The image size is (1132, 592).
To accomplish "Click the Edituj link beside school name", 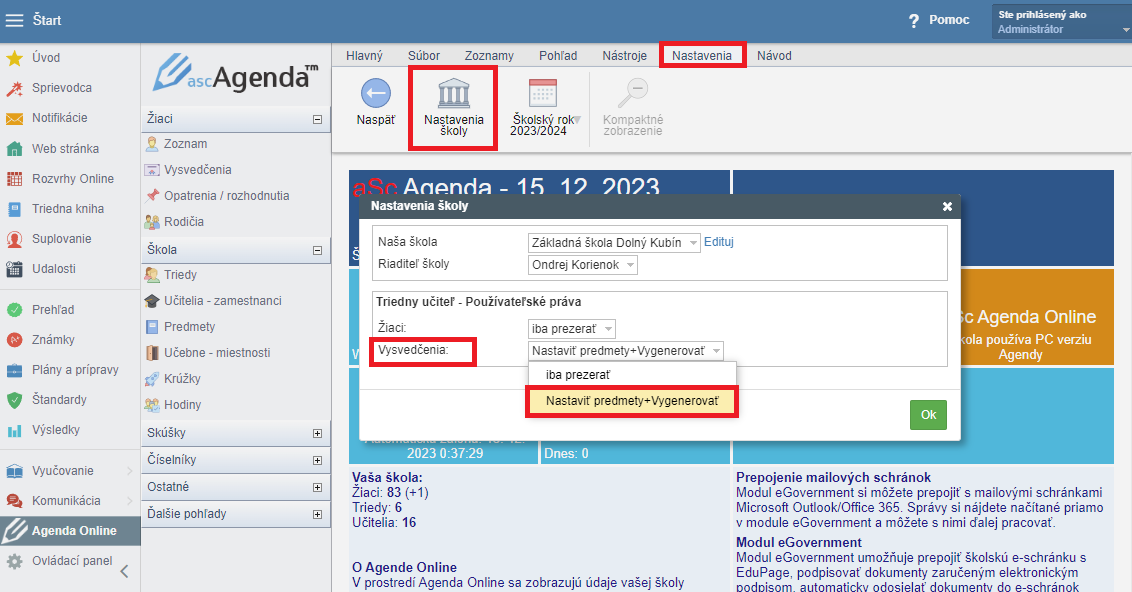I will click(x=718, y=243).
